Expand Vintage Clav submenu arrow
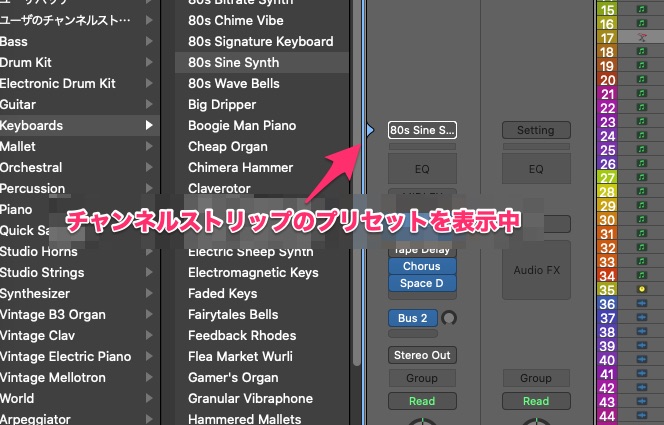The height and width of the screenshot is (425, 664). pyautogui.click(x=149, y=335)
